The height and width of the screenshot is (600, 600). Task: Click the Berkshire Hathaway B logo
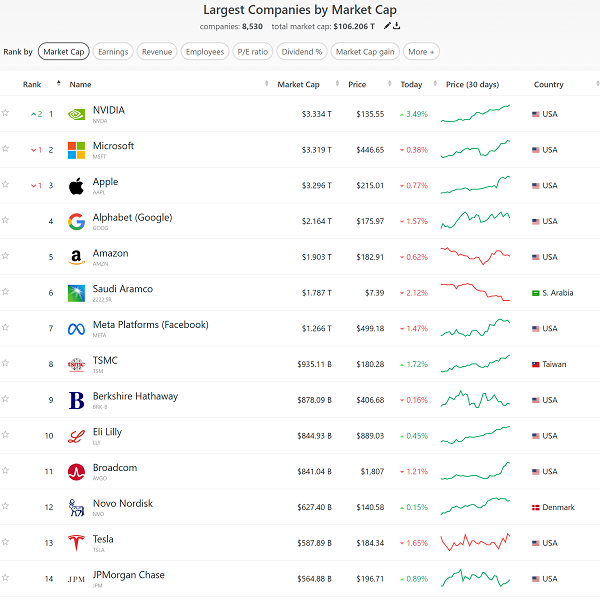pyautogui.click(x=76, y=400)
